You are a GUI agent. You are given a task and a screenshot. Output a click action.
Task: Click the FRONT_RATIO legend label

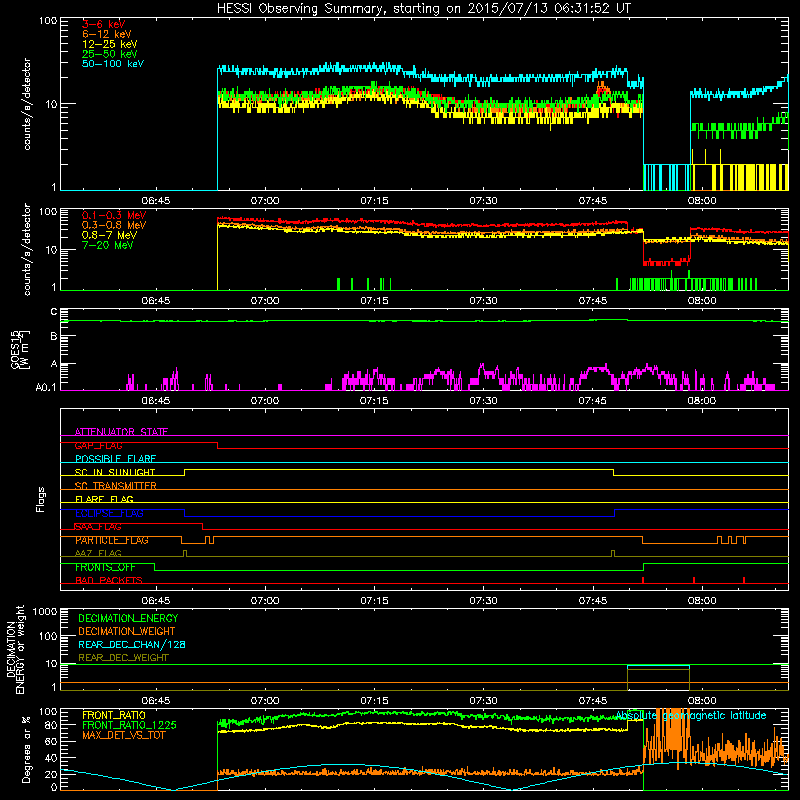pos(114,715)
